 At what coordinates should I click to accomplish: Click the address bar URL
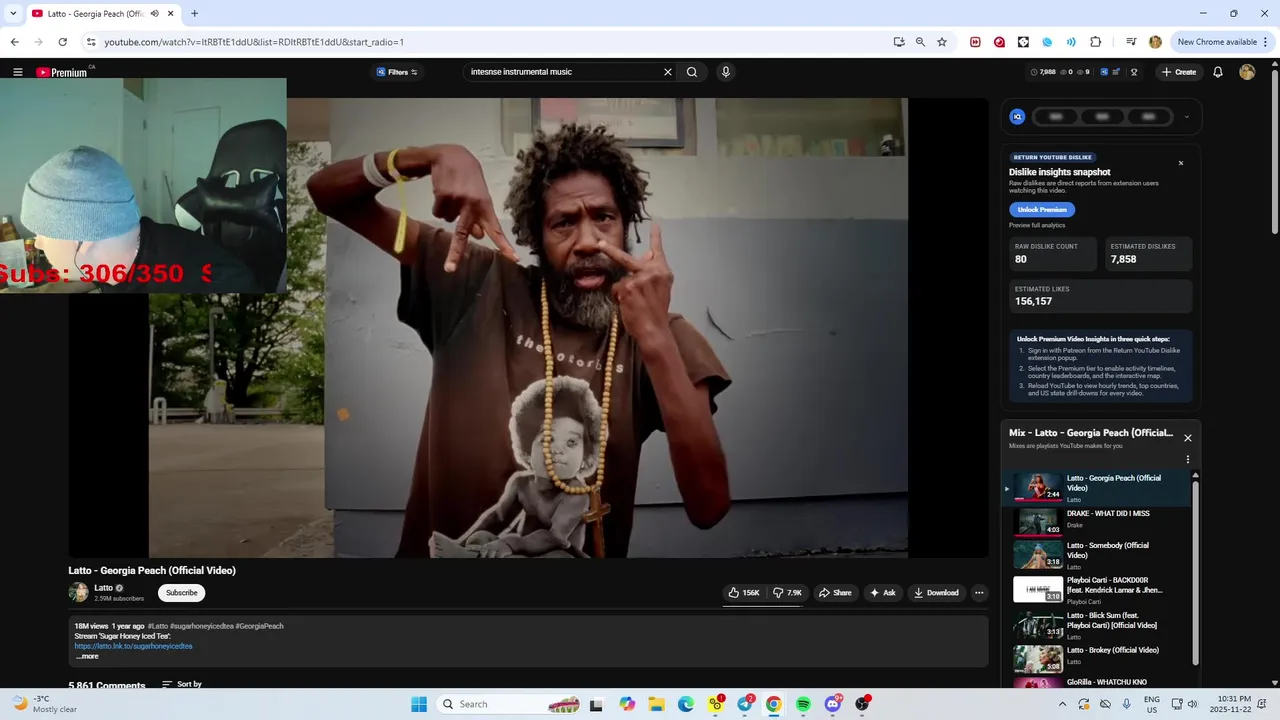click(x=254, y=42)
